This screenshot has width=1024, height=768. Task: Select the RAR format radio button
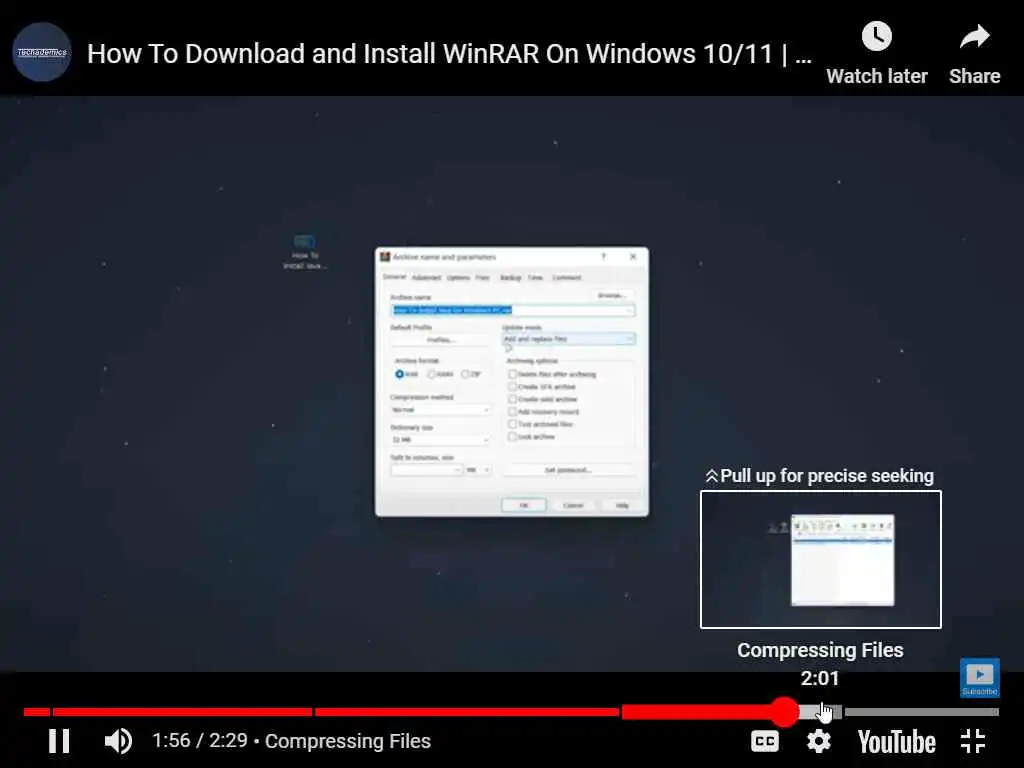point(400,374)
